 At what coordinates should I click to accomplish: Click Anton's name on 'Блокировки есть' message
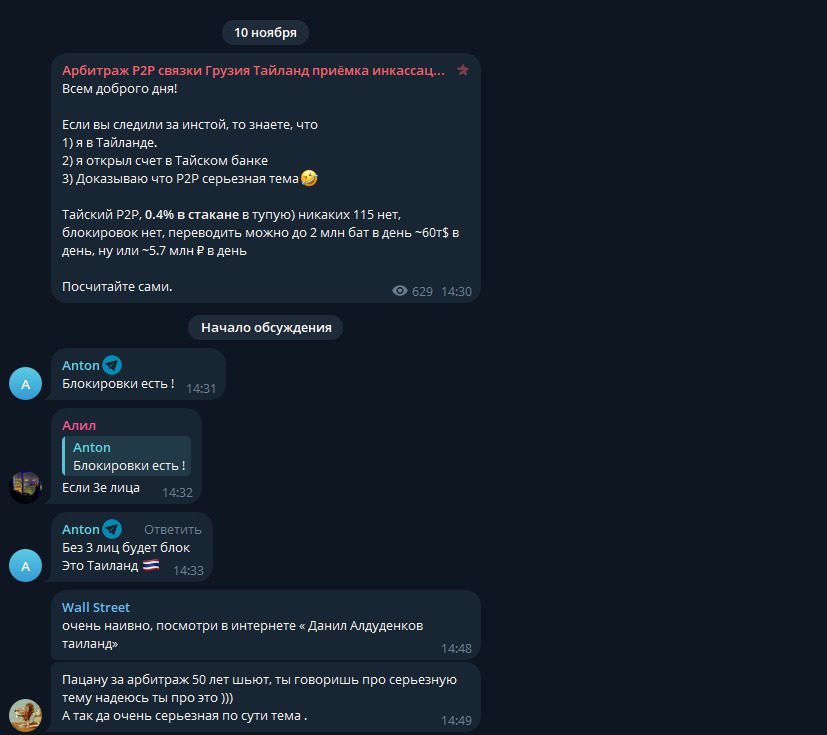[x=81, y=365]
